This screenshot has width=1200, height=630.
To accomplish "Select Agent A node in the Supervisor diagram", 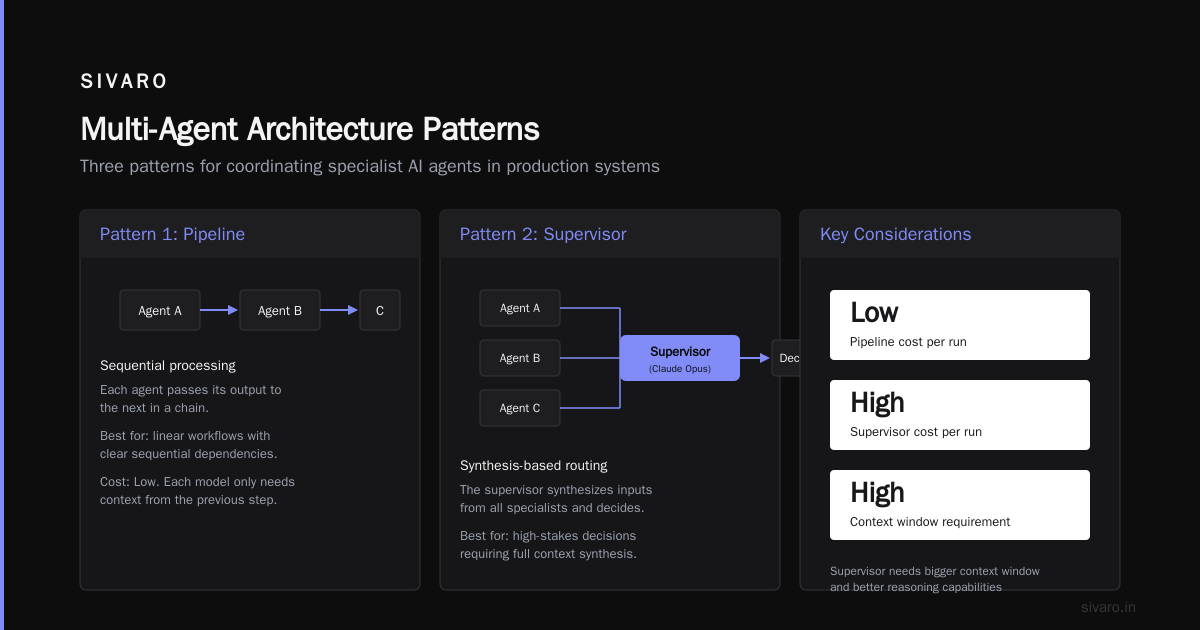I will tap(520, 308).
